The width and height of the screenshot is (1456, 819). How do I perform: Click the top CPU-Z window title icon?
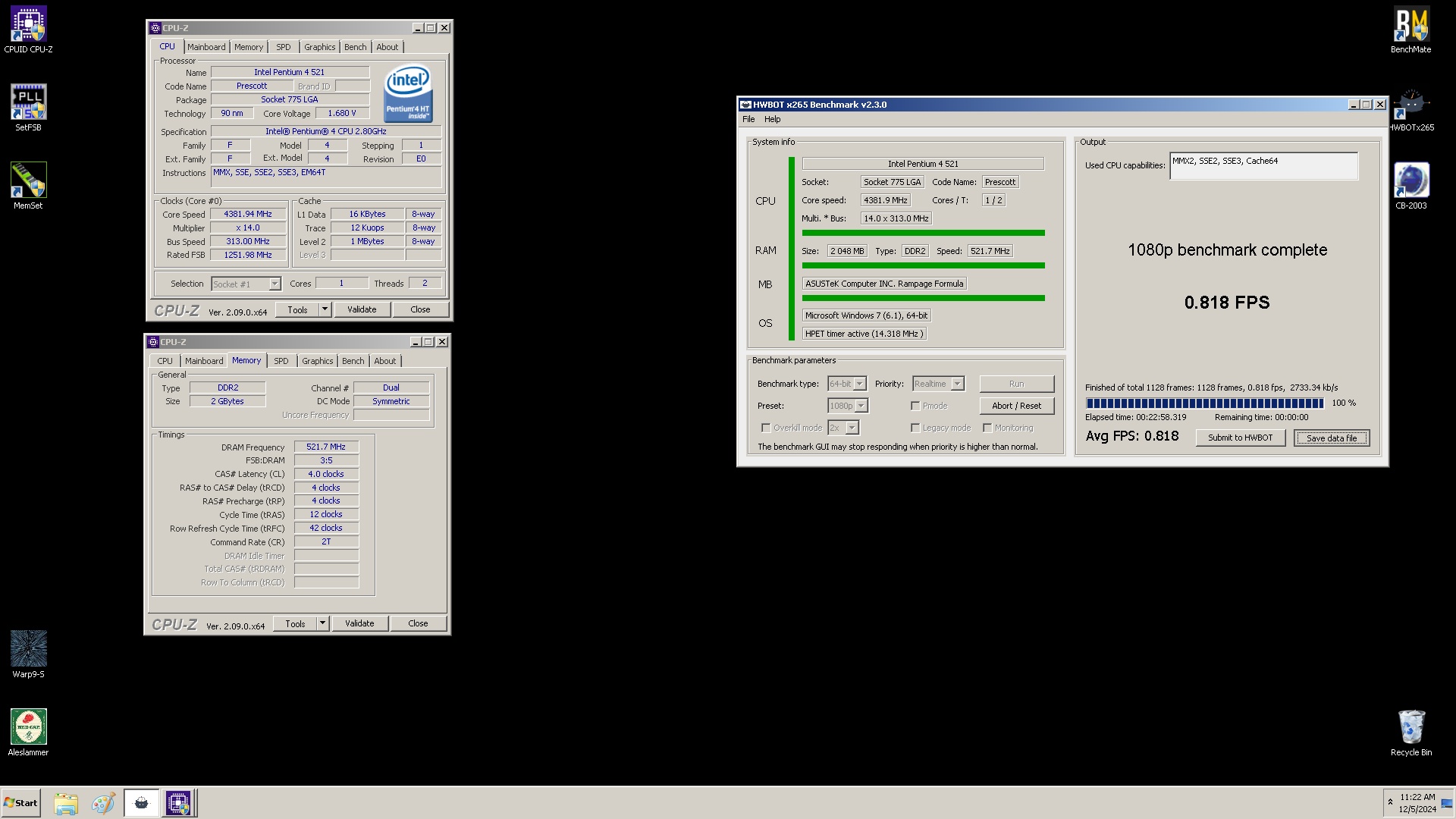tap(155, 28)
